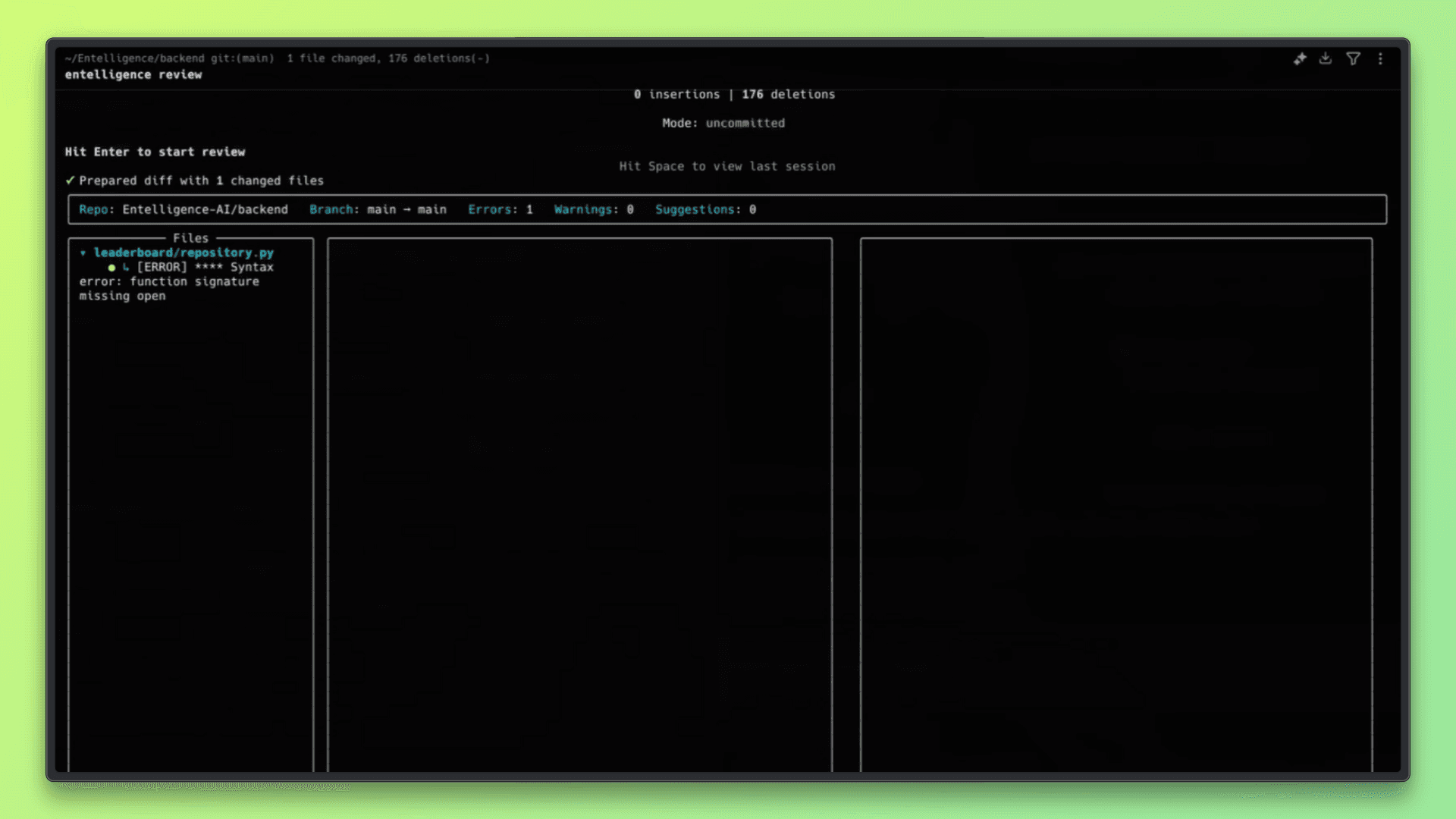Screen dimensions: 1456x819
Task: Click the sparkle AI icon in top bar
Action: click(x=1300, y=59)
